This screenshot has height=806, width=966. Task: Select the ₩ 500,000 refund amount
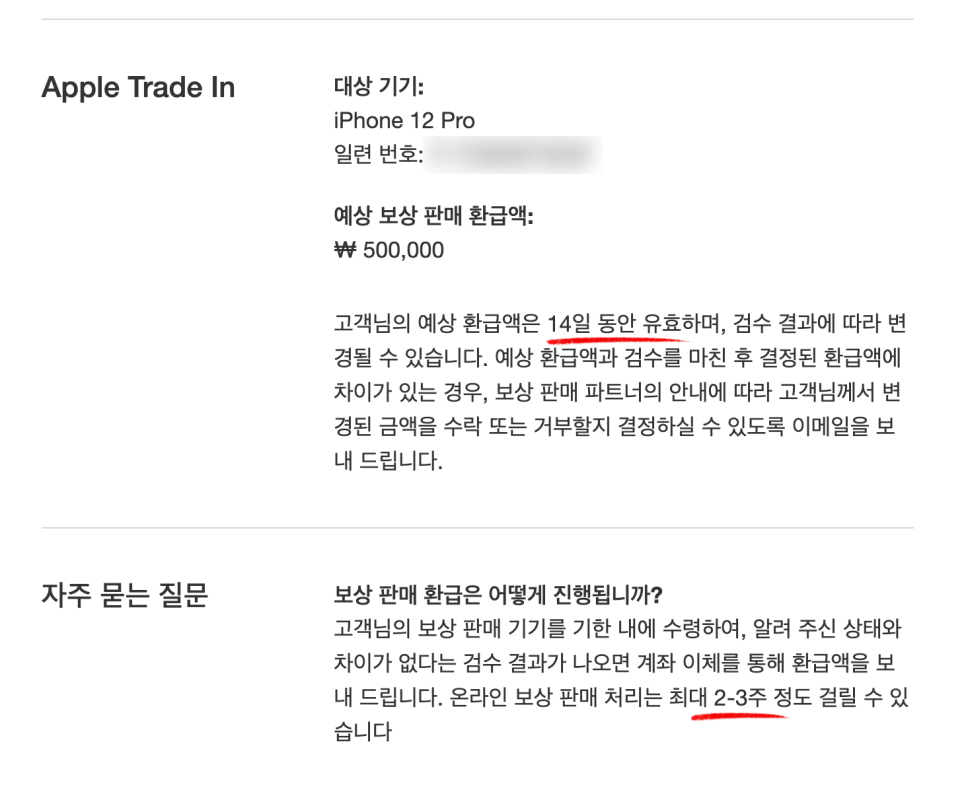click(389, 250)
